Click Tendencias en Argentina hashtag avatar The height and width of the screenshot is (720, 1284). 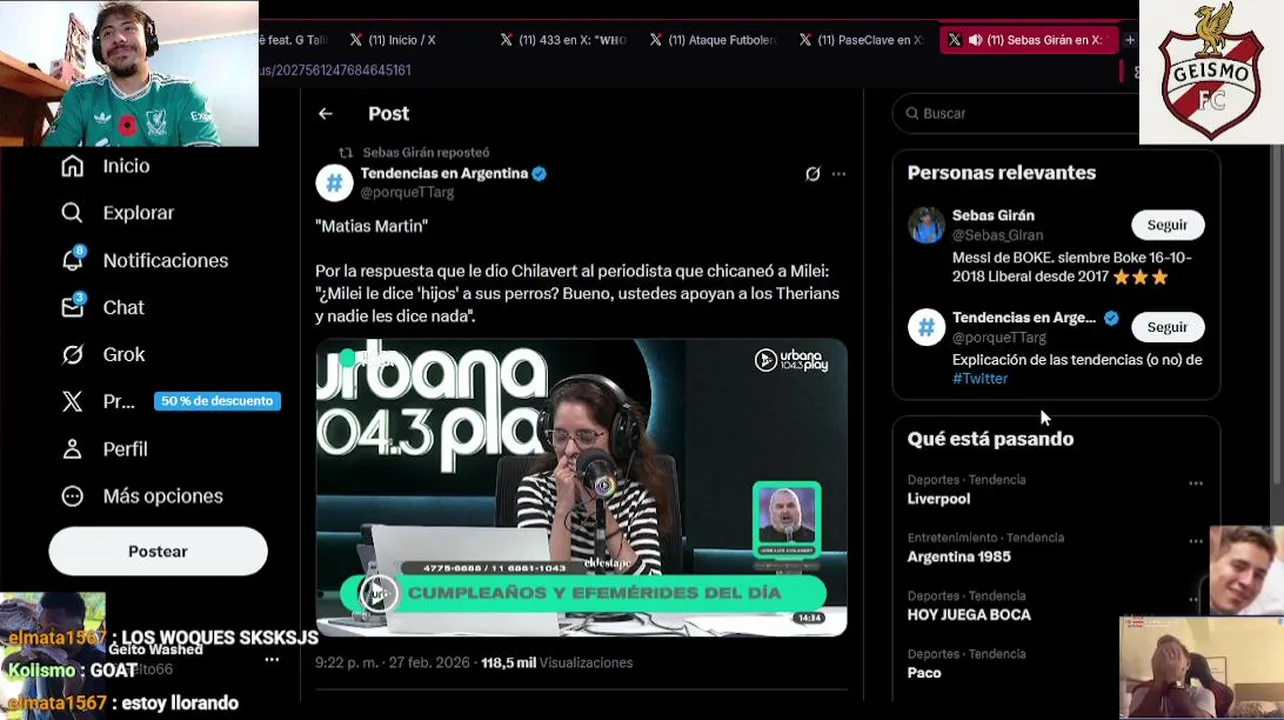pyautogui.click(x=334, y=183)
